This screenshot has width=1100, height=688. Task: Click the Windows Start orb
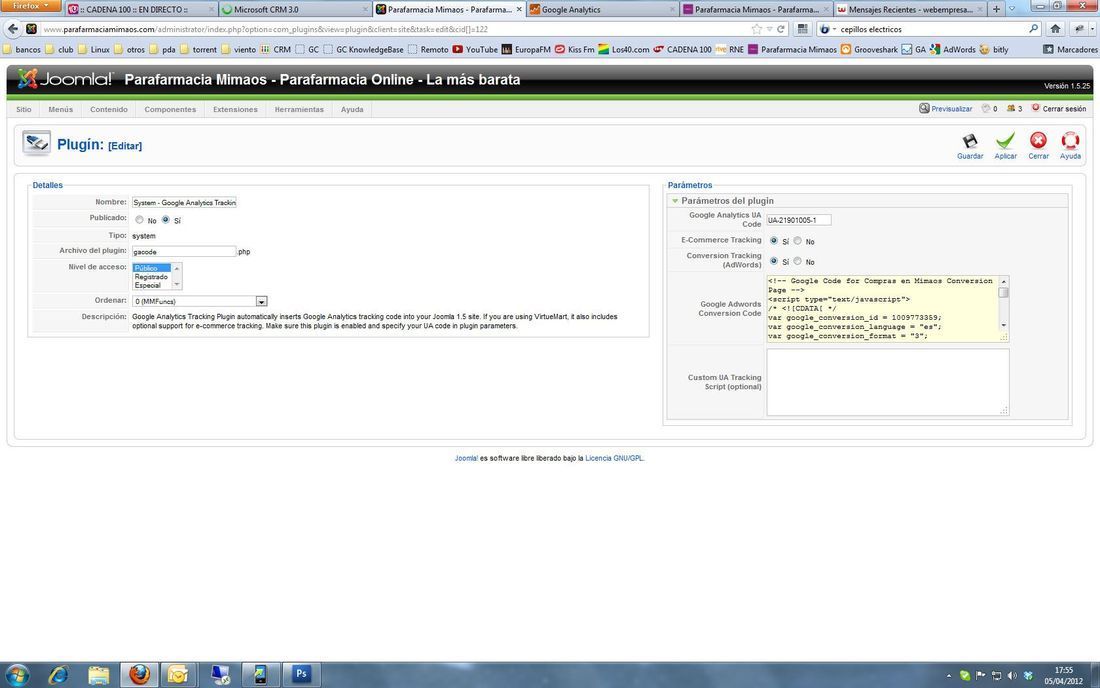coord(16,675)
